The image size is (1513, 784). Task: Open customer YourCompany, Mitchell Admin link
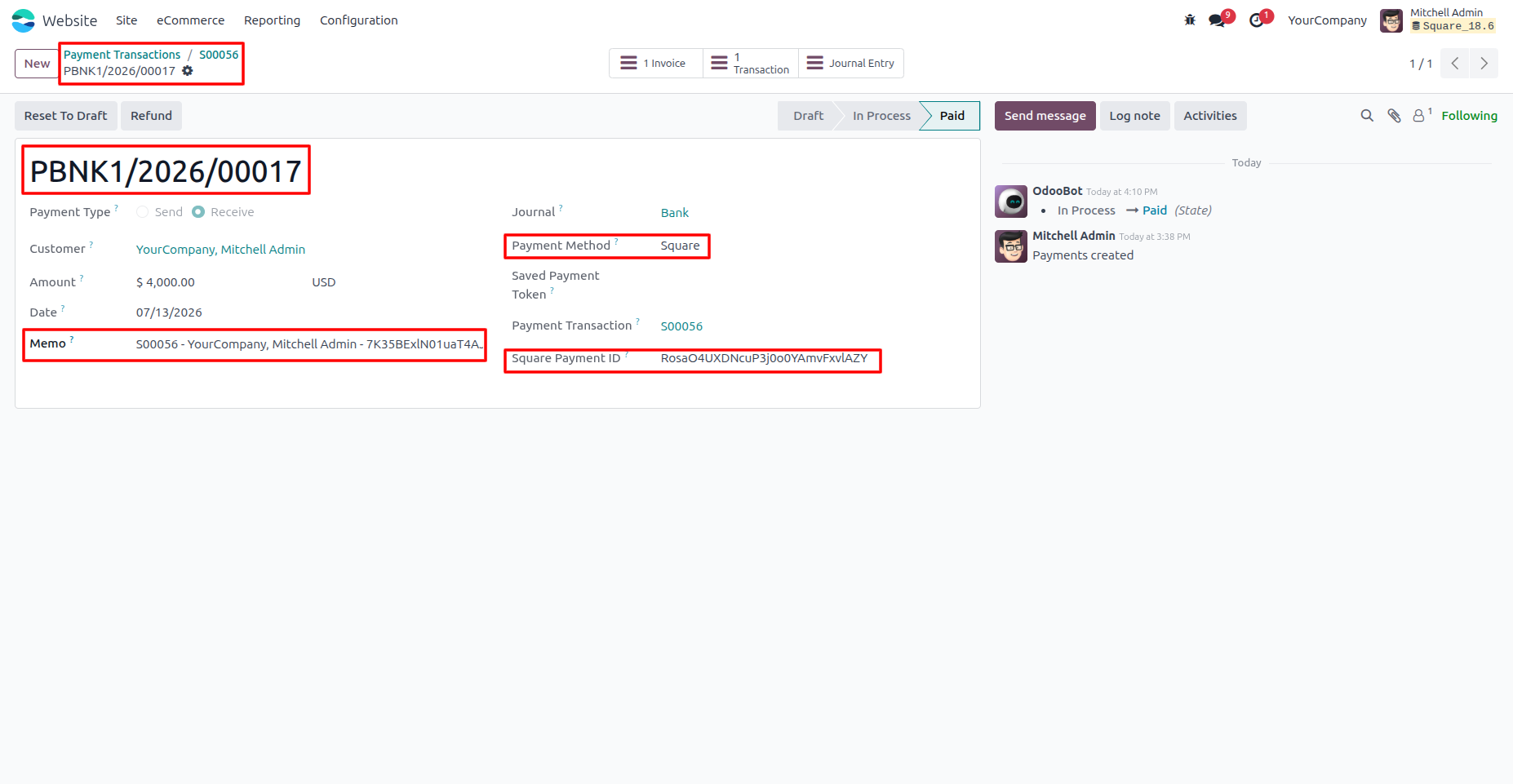coord(220,250)
